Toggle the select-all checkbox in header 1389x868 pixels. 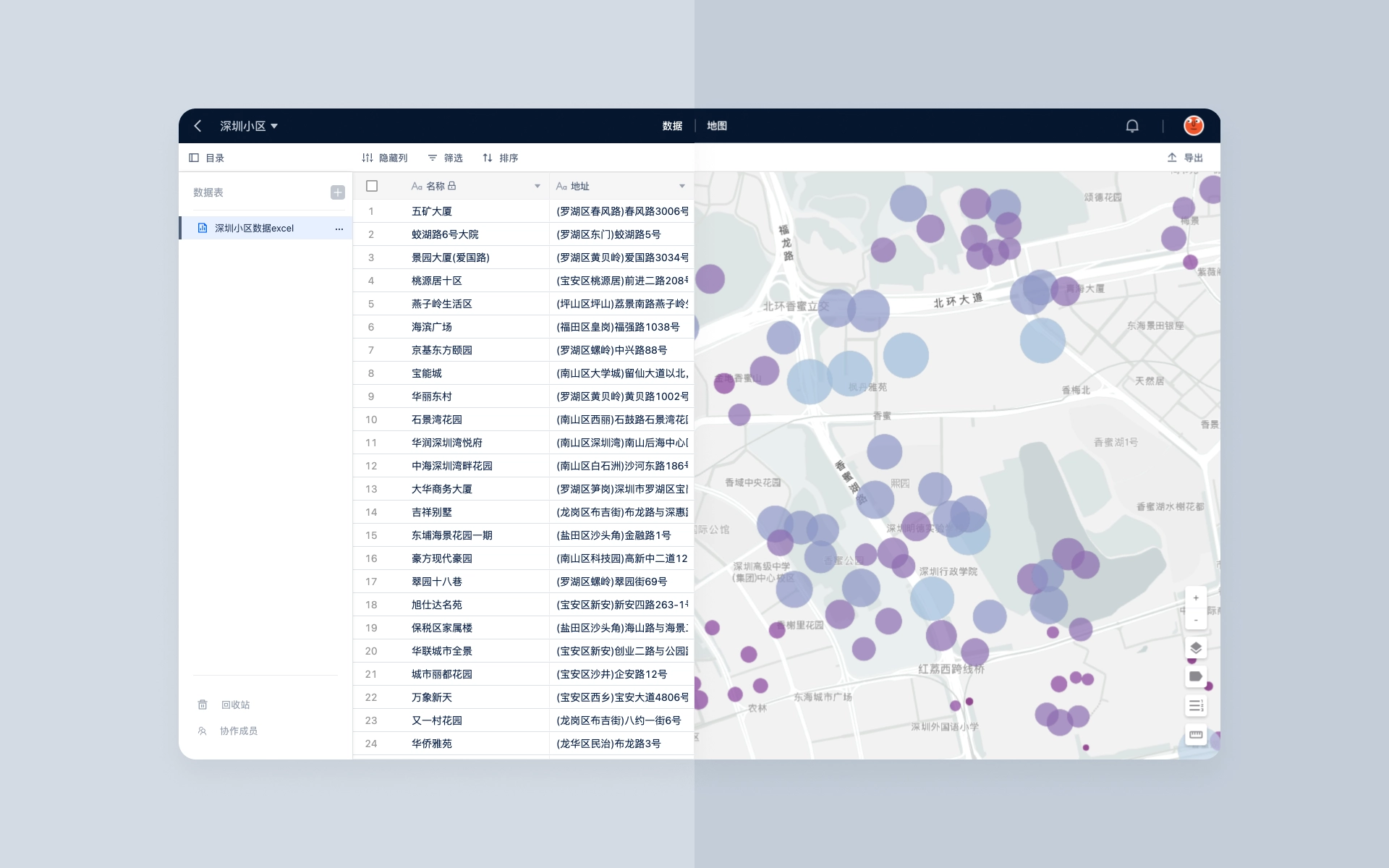click(x=372, y=186)
